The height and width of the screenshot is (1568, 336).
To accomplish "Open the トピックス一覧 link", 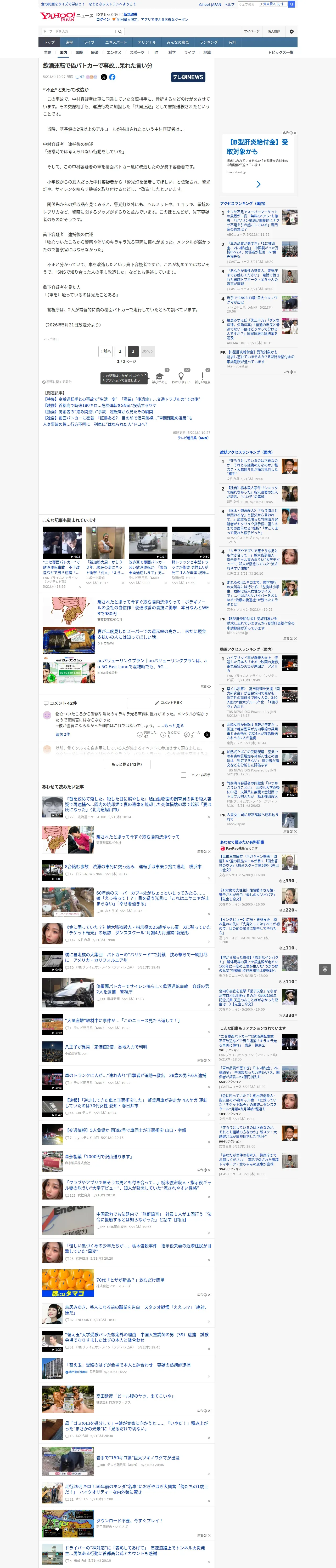I will (x=281, y=52).
